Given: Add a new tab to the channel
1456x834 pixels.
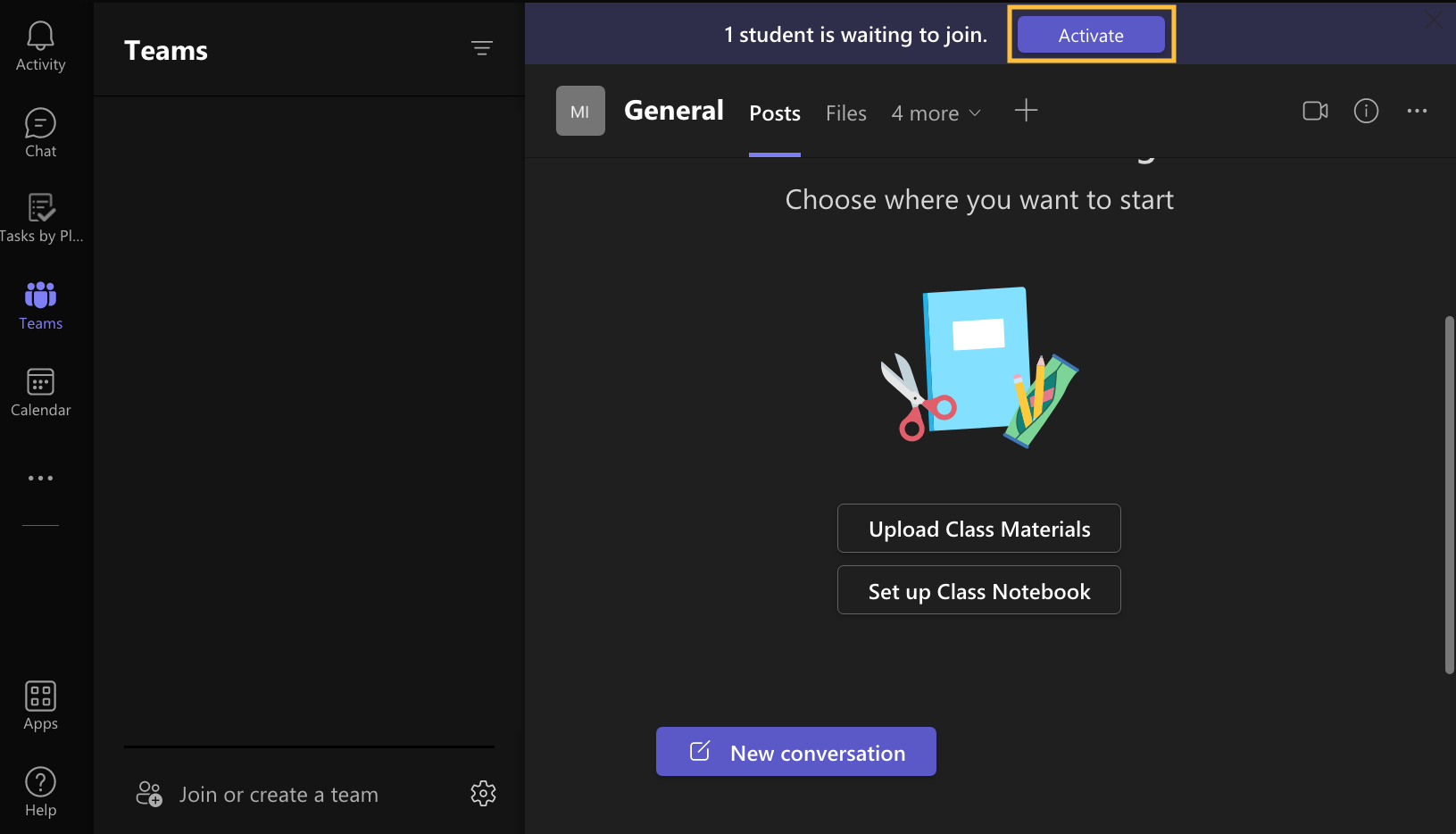Looking at the screenshot, I should pyautogui.click(x=1026, y=111).
